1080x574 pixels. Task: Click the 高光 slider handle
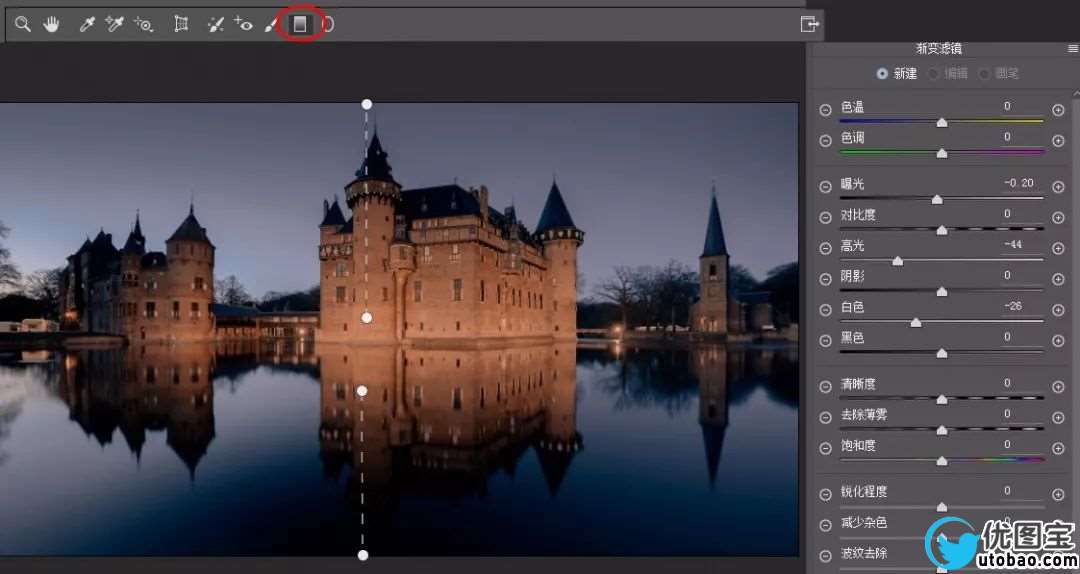pyautogui.click(x=897, y=261)
